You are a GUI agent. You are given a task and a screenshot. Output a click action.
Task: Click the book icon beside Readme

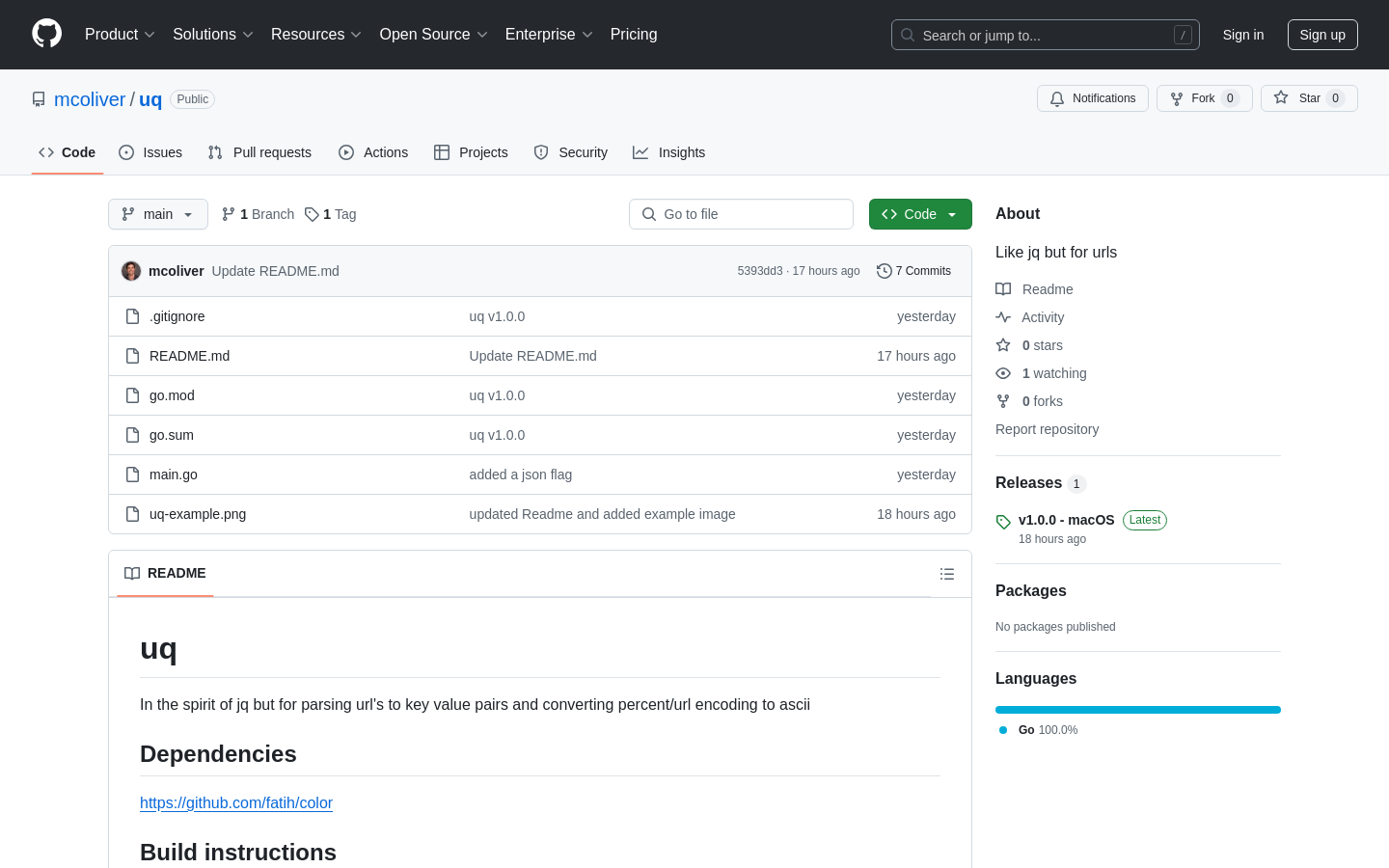1003,289
